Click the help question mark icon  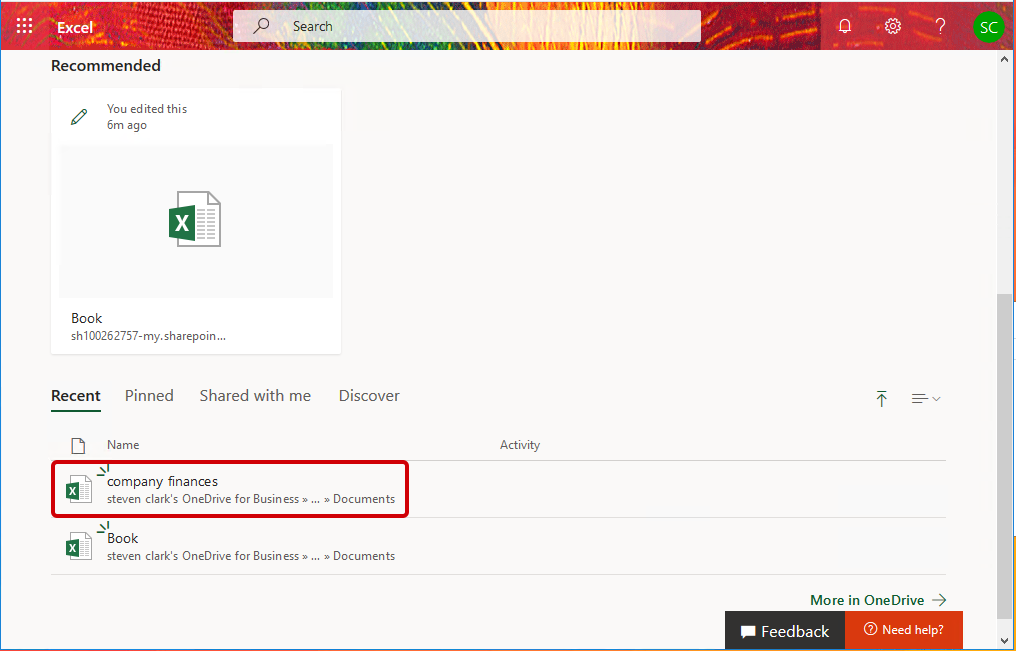[940, 27]
